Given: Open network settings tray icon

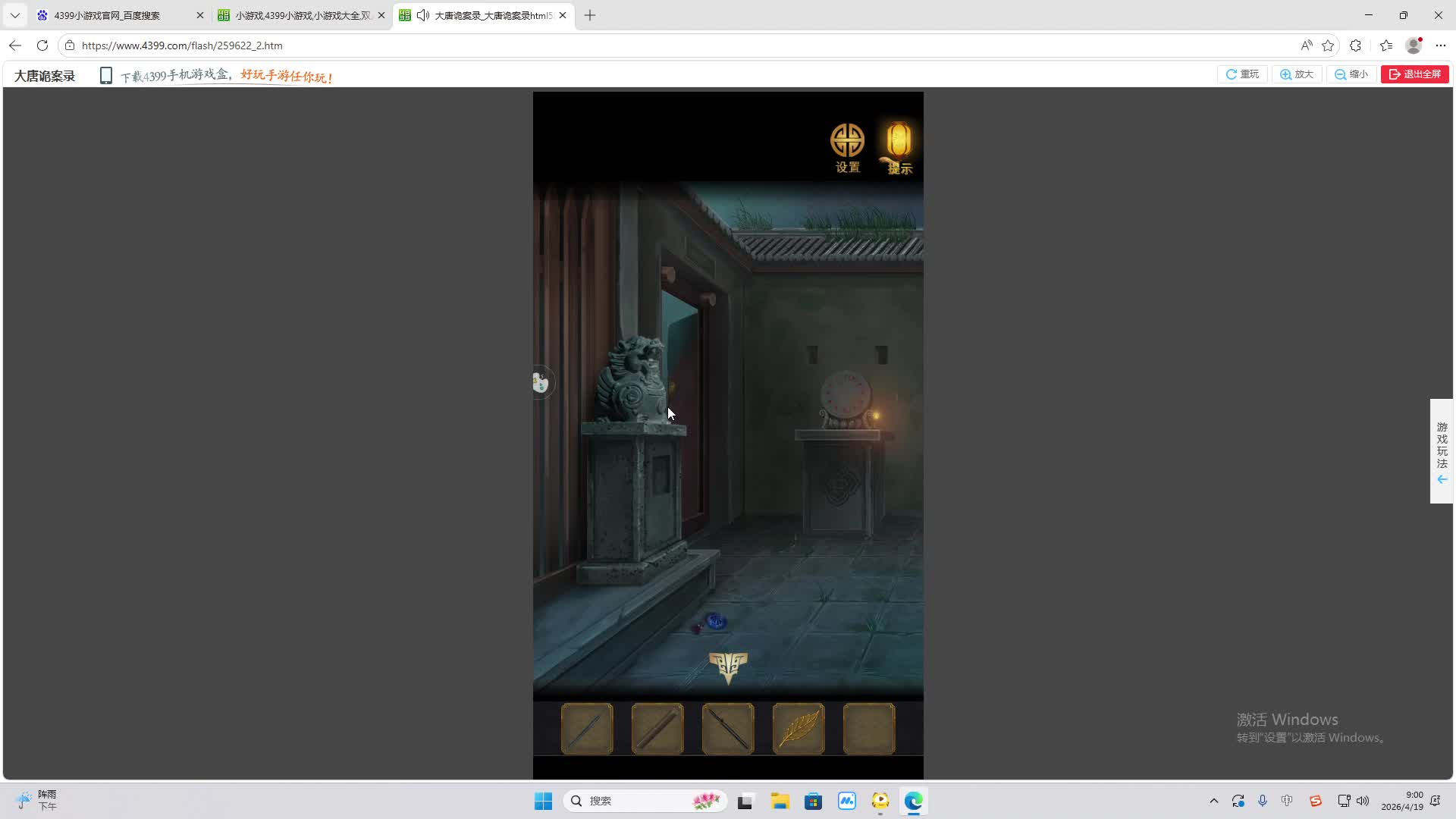Looking at the screenshot, I should tap(1344, 801).
